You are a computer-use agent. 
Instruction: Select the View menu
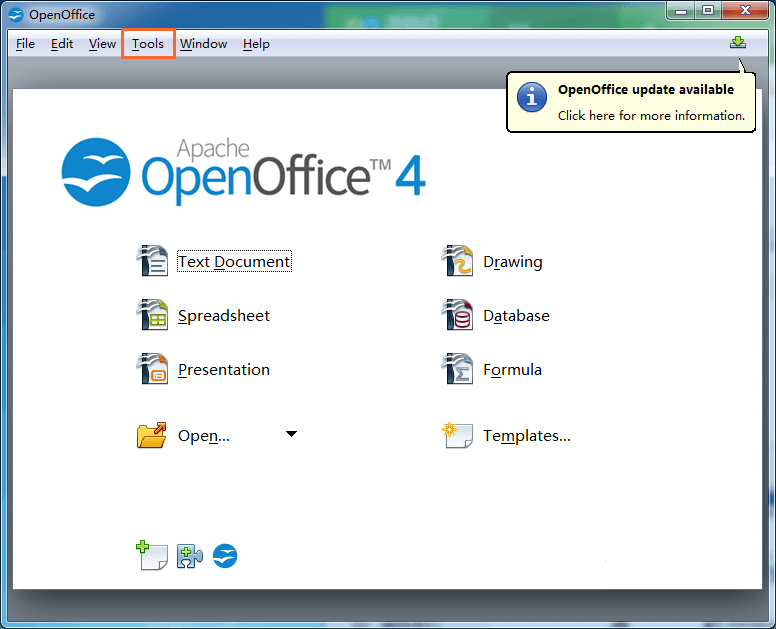[102, 44]
